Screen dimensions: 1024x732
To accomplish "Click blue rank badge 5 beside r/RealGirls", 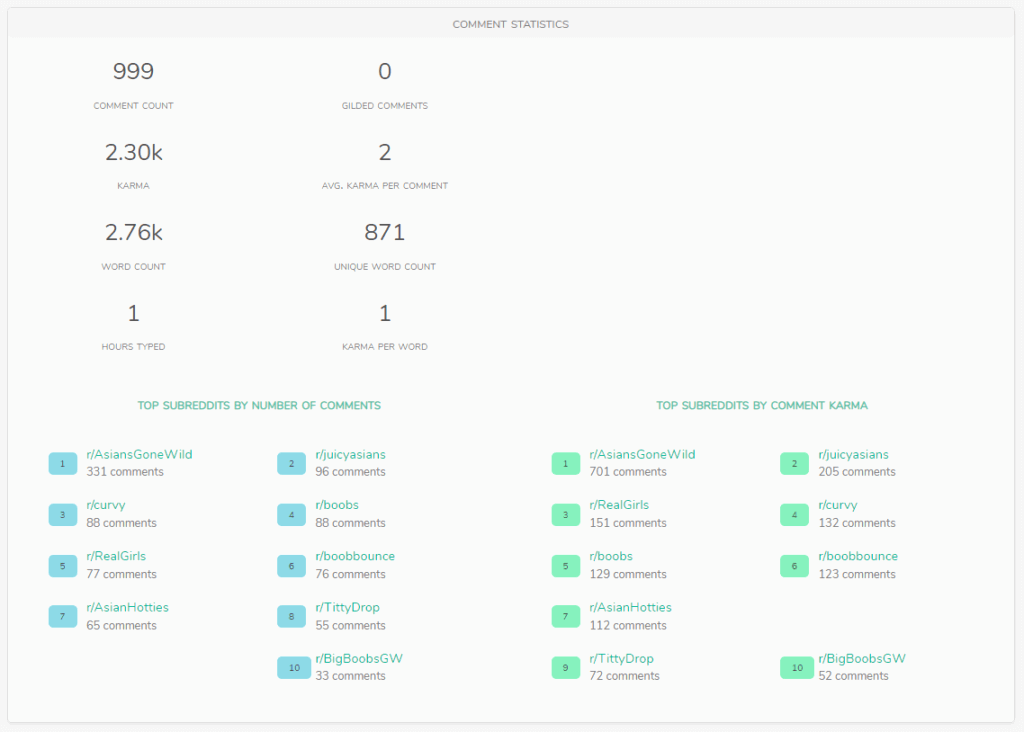I will (x=63, y=565).
